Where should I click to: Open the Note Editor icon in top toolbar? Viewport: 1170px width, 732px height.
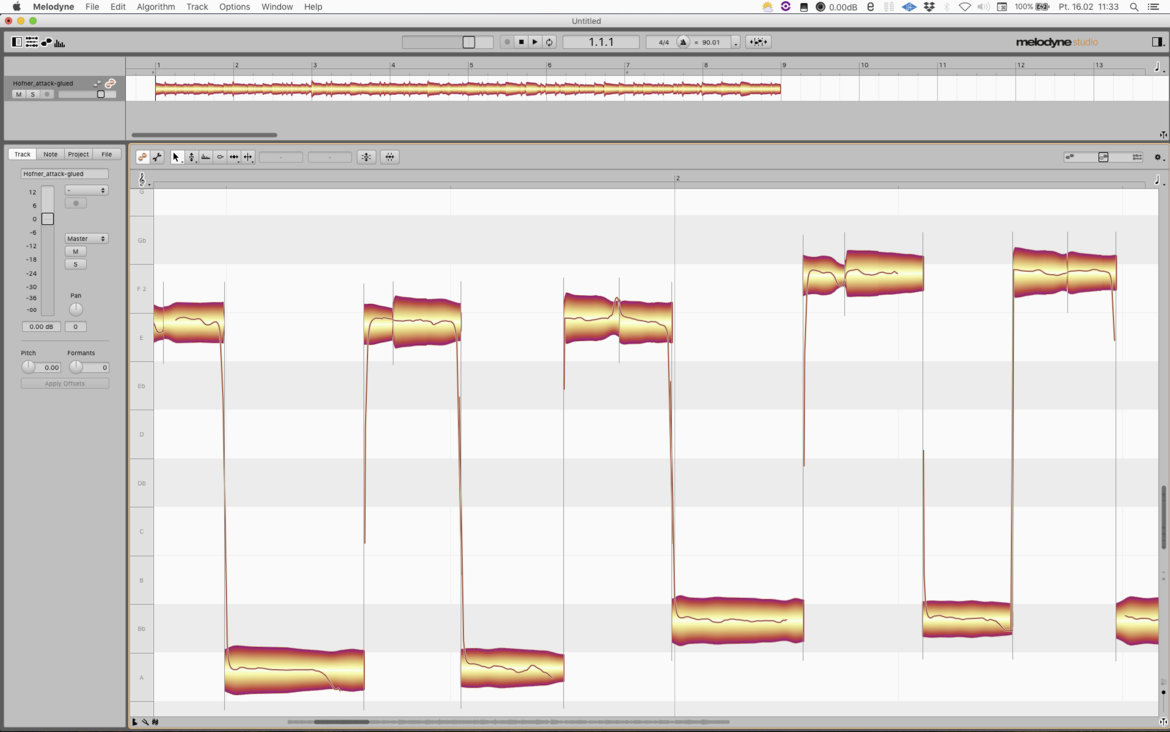click(46, 43)
